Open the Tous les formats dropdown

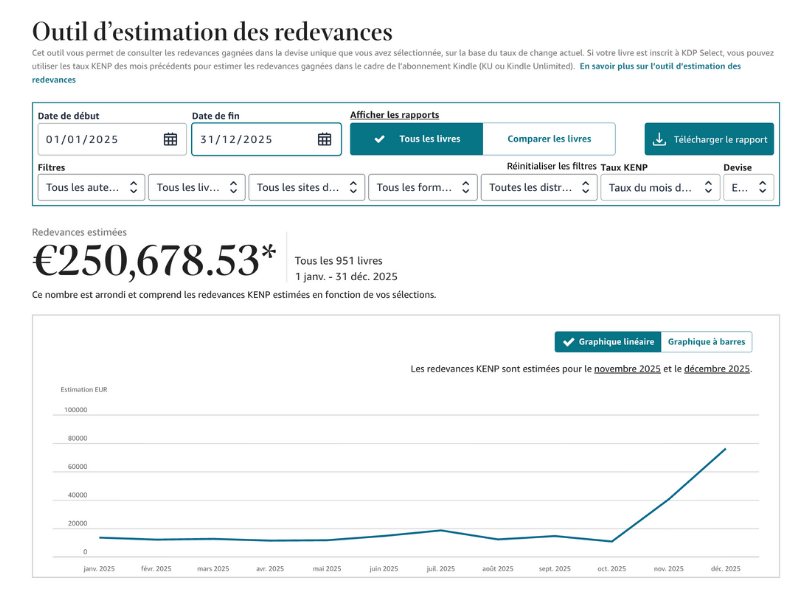(424, 187)
